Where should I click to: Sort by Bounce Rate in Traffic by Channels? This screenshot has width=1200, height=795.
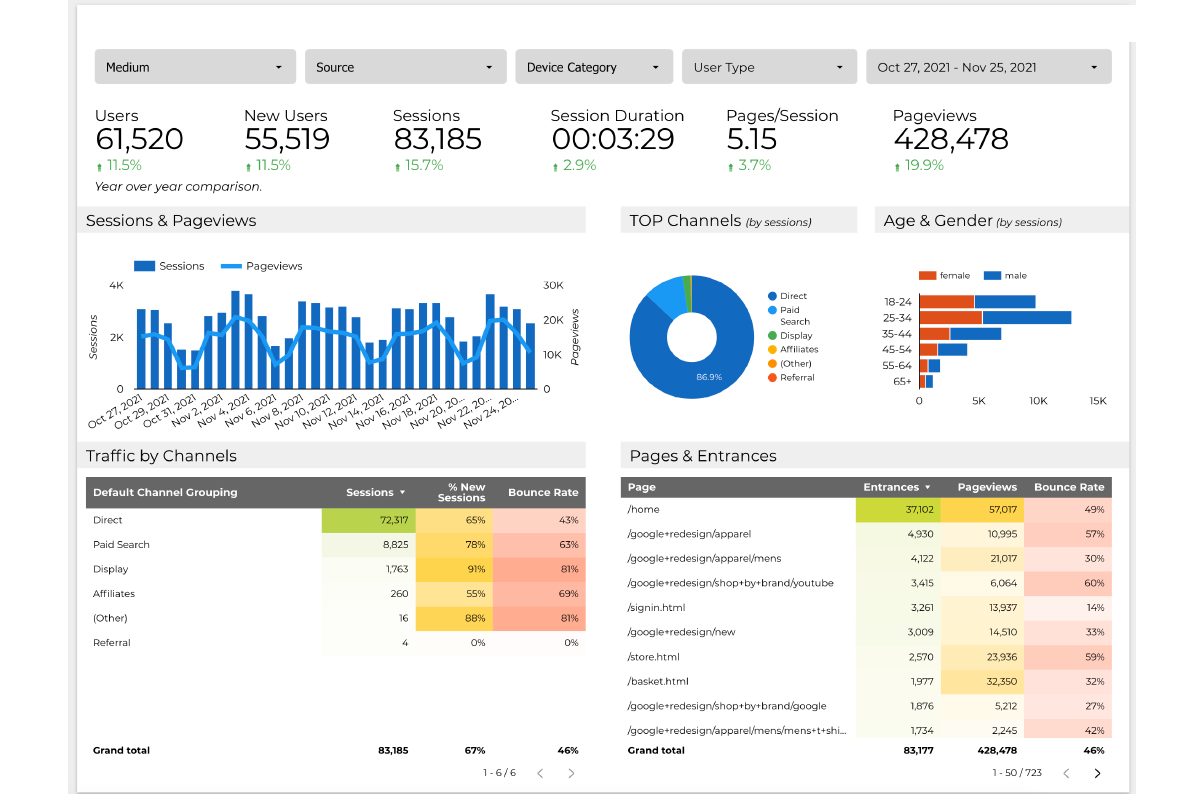click(543, 492)
